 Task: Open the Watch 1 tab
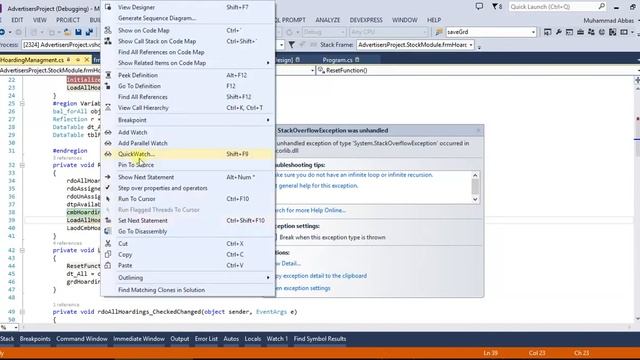[277, 339]
